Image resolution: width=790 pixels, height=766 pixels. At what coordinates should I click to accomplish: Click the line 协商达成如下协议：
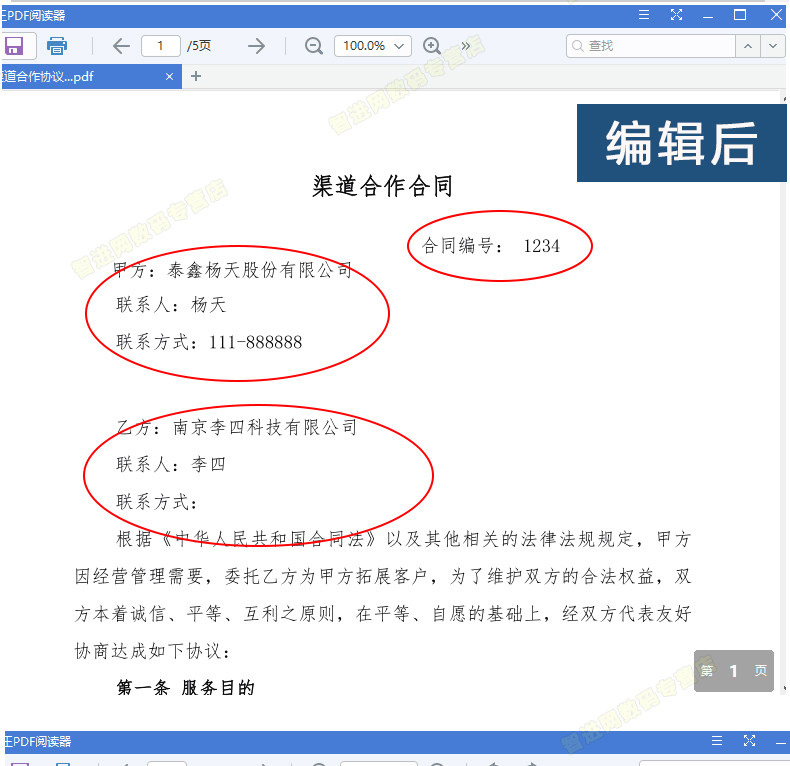click(x=153, y=651)
